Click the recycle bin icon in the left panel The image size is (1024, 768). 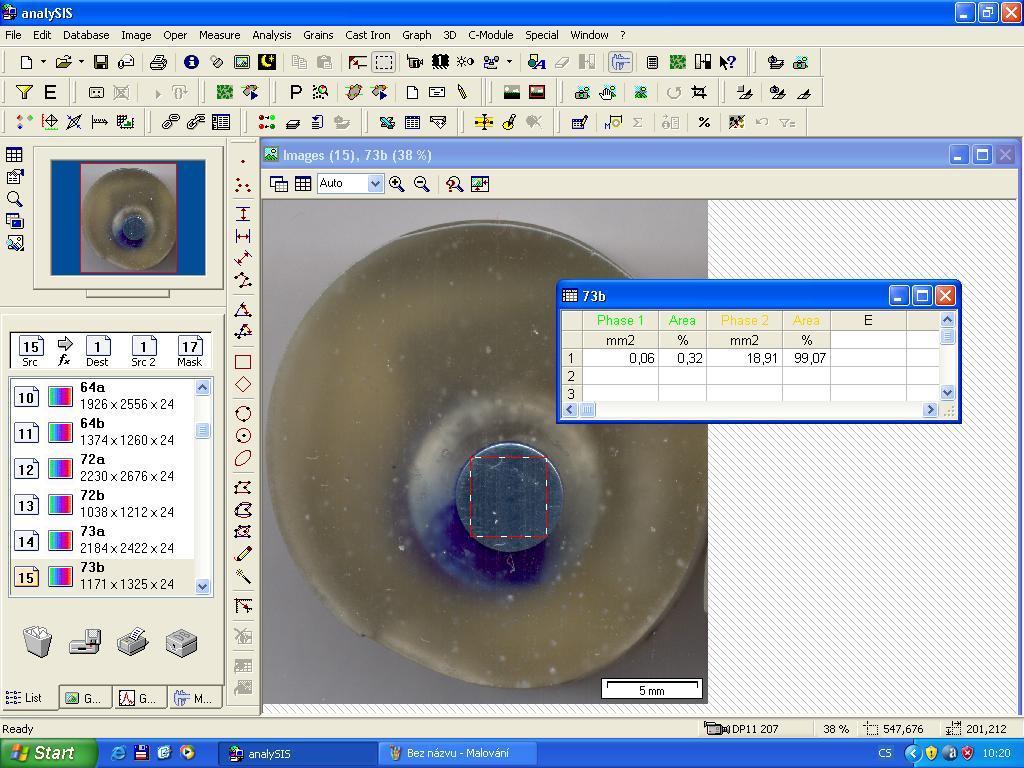[37, 641]
